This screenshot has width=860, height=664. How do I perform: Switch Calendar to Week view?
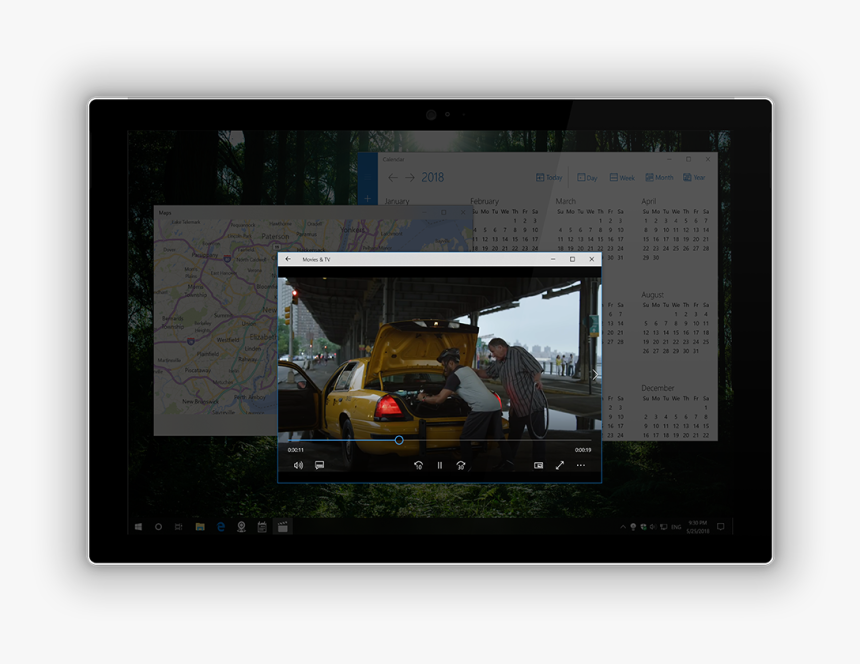(622, 178)
